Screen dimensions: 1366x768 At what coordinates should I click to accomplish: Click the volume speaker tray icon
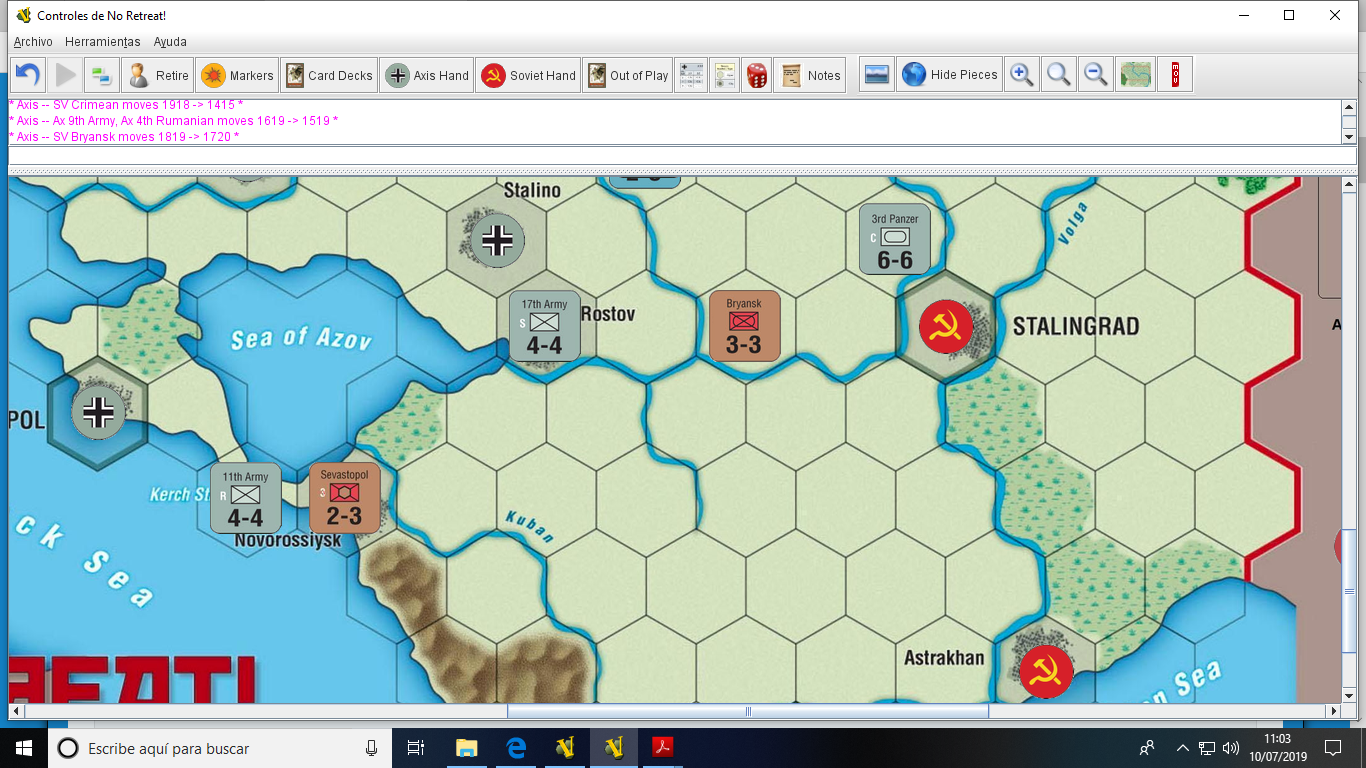[1230, 748]
